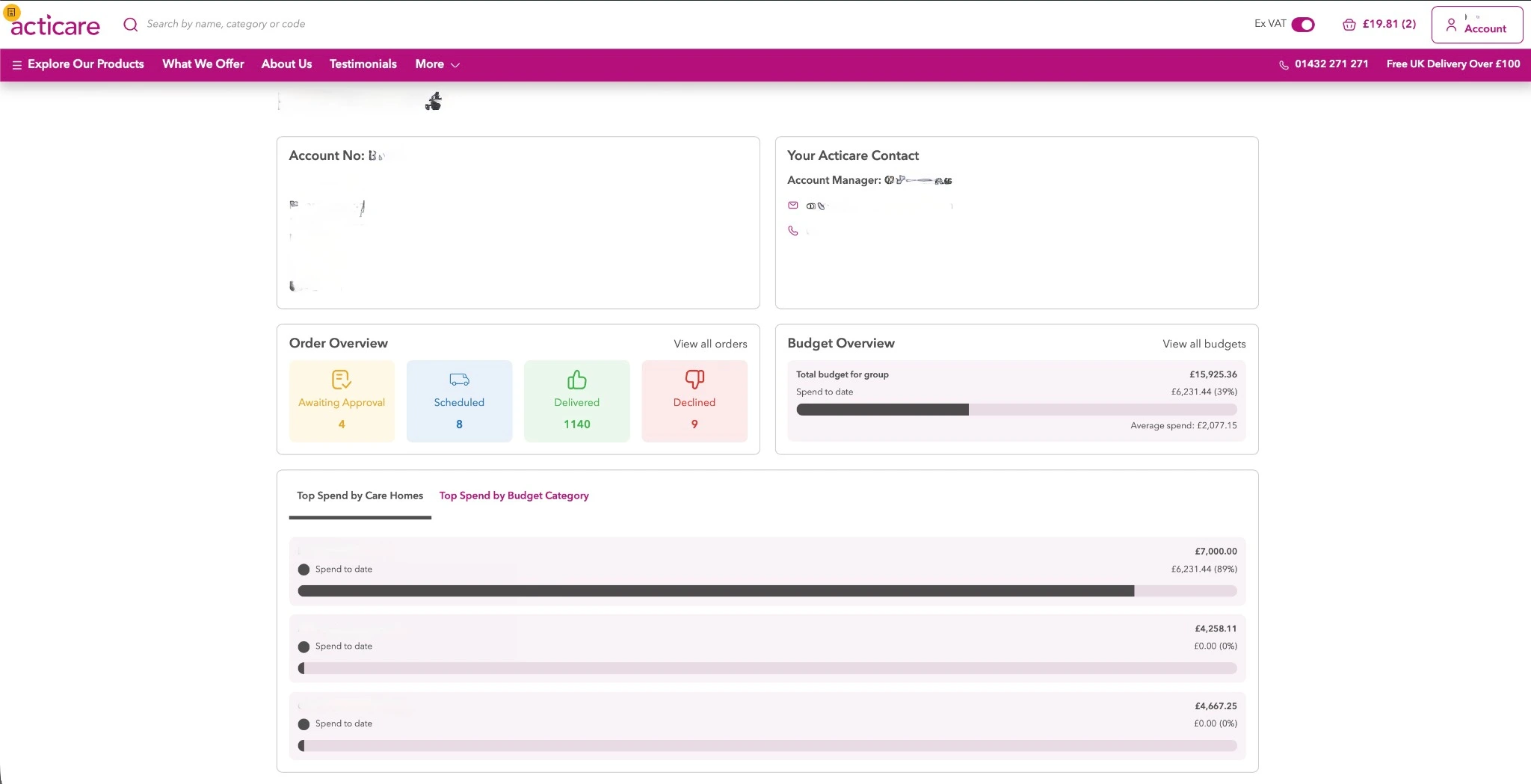Click the account manager phone icon
Screen dimensions: 1531x784
(x=793, y=231)
